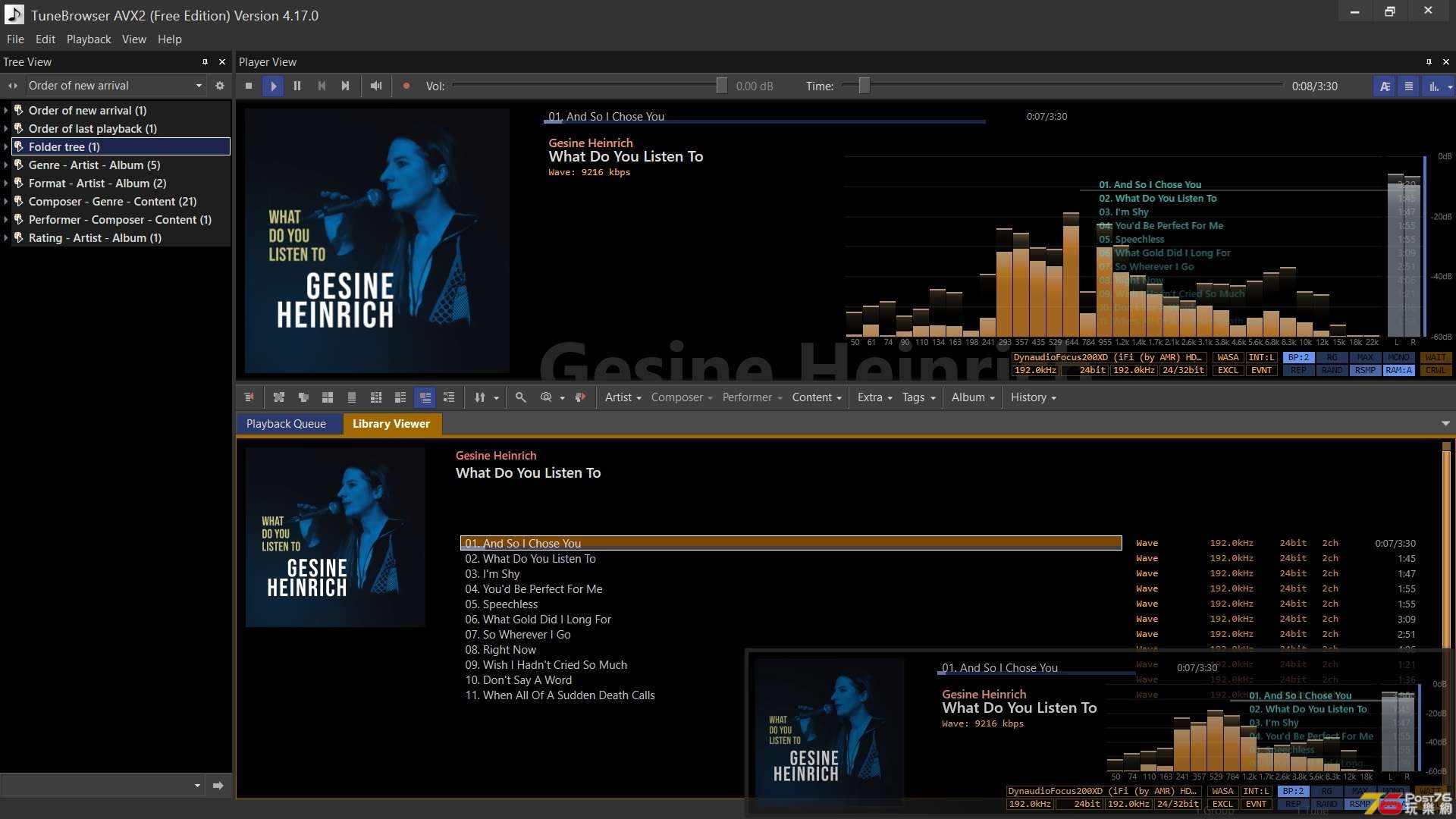1456x819 pixels.
Task: Expand Genre - Artist - Album (5) node
Action: [x=6, y=165]
